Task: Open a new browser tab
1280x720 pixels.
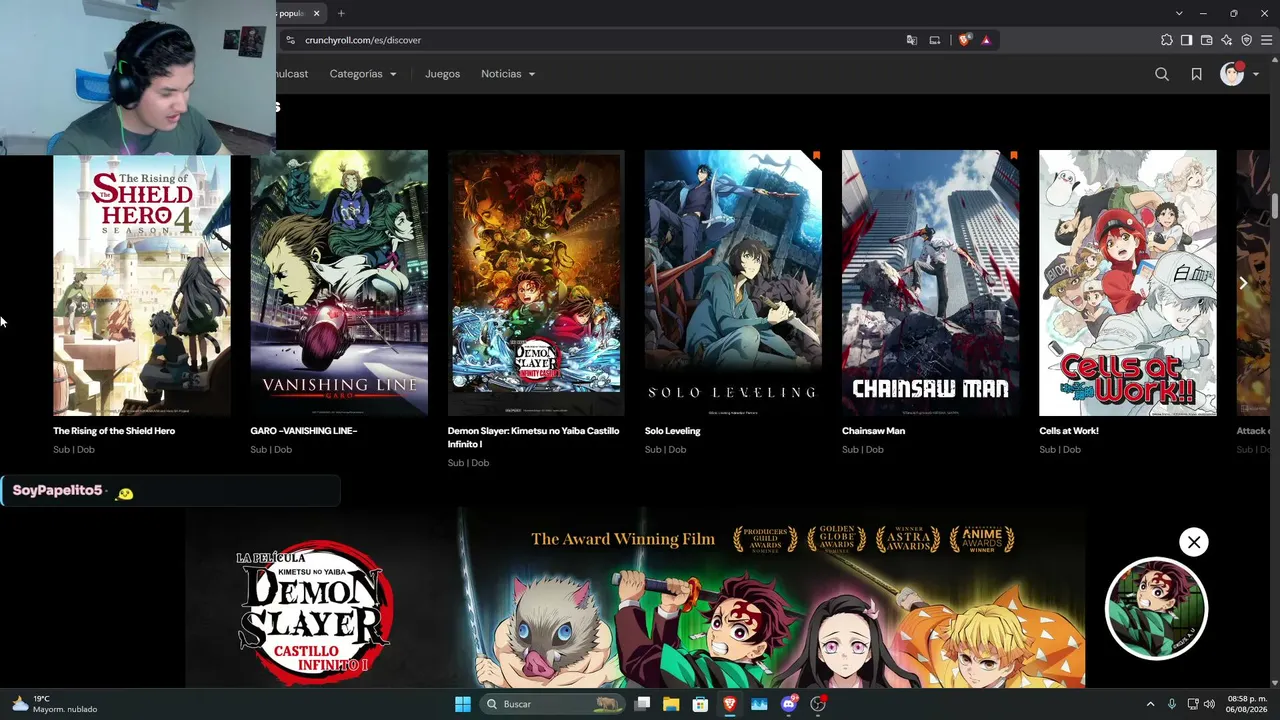Action: (341, 13)
